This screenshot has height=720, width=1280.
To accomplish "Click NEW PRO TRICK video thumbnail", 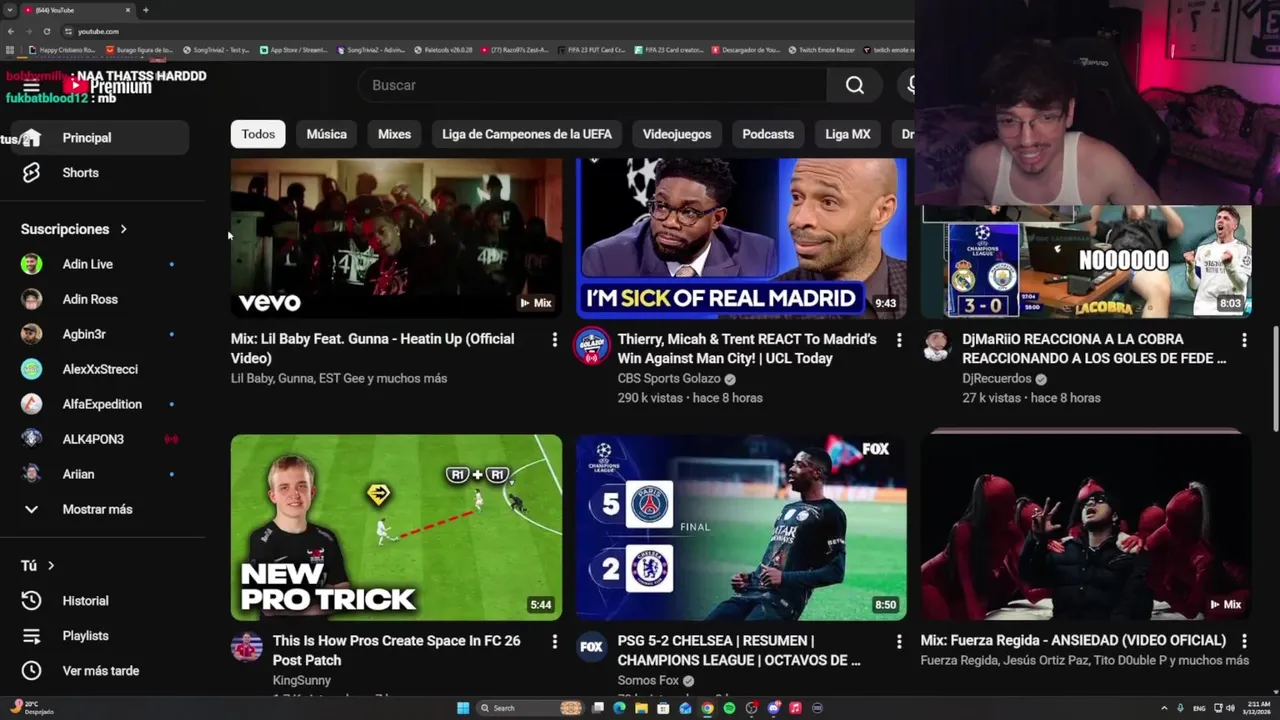I will tap(396, 527).
